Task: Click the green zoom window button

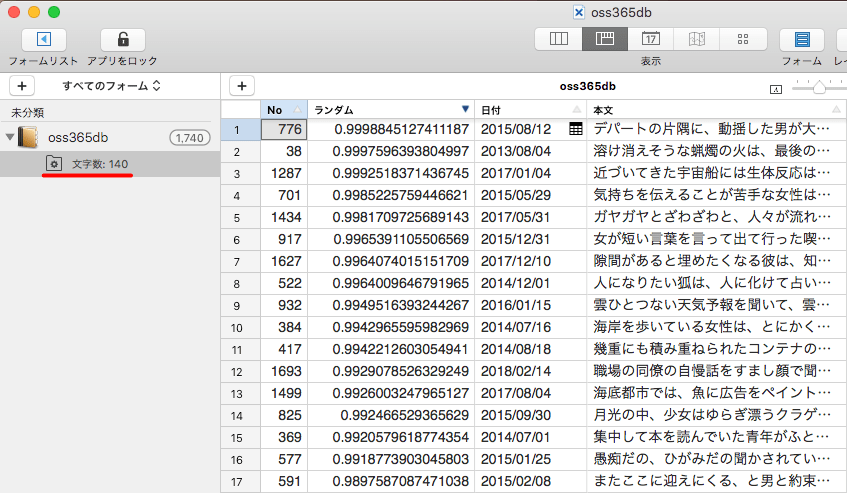Action: [54, 12]
